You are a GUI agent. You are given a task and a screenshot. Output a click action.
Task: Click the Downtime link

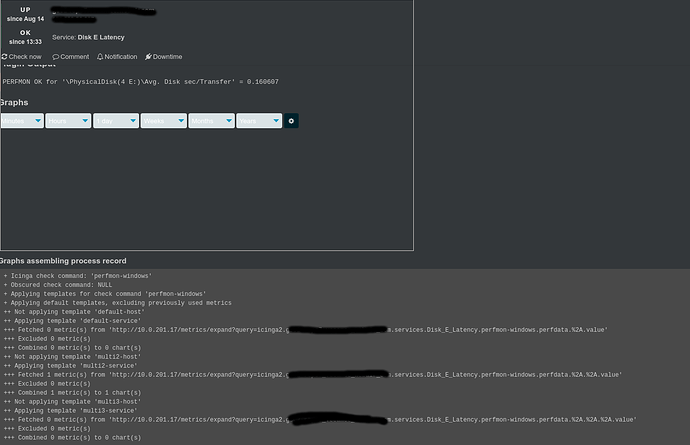(x=164, y=57)
